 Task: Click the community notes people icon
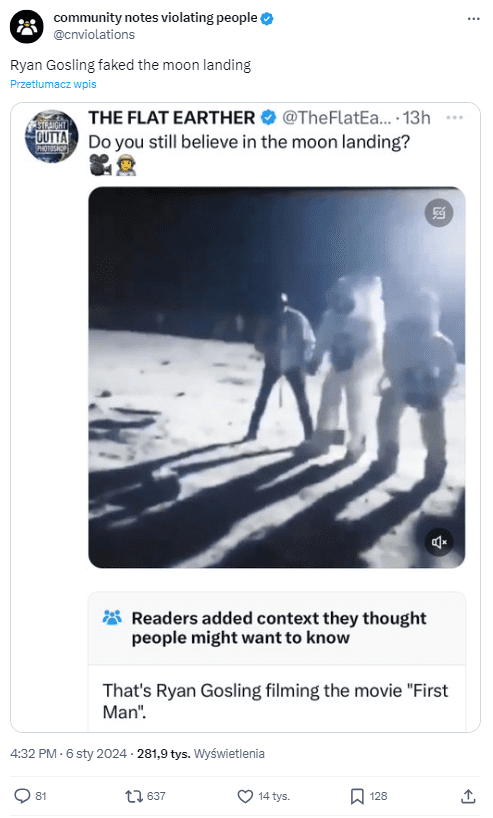112,618
